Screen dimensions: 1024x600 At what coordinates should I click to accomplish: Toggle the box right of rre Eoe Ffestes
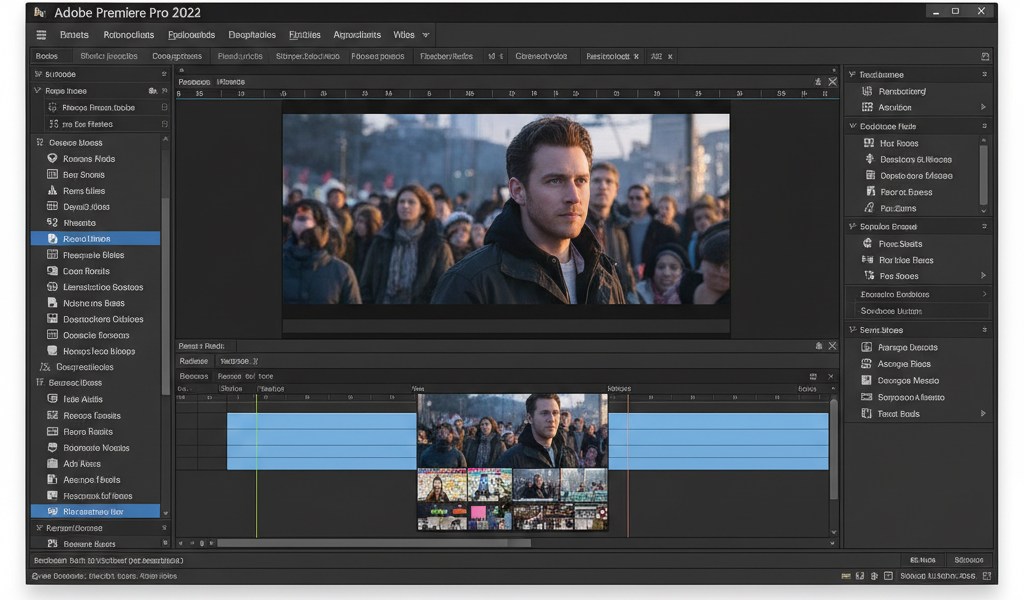[165, 123]
